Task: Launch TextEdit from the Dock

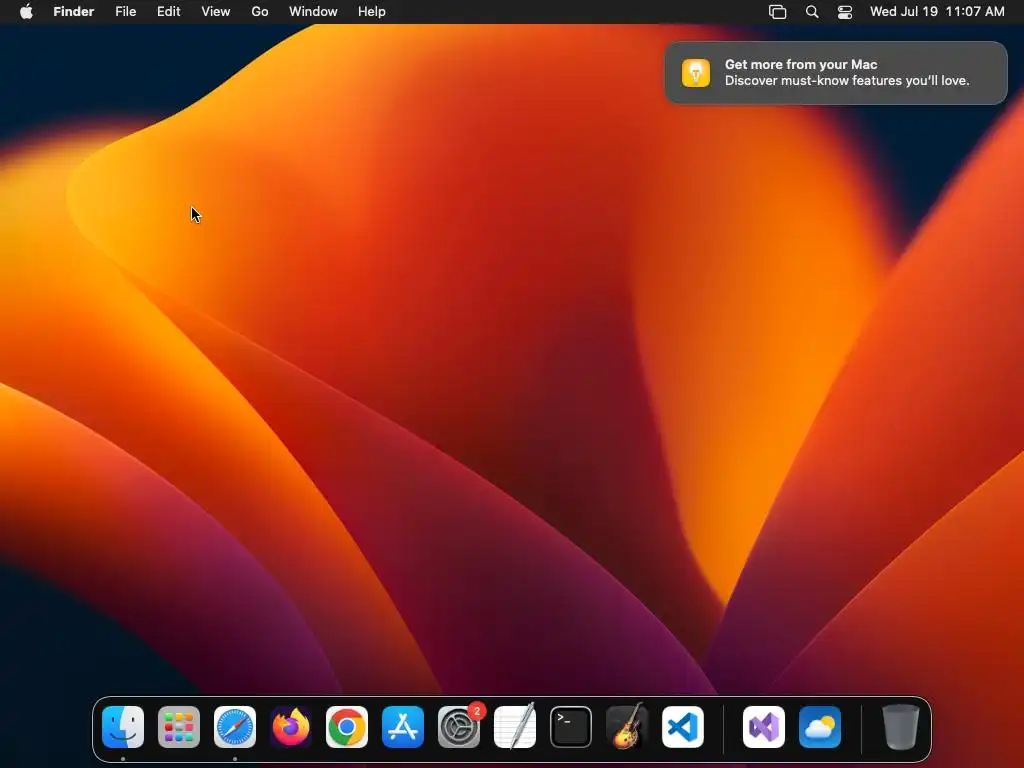Action: (x=515, y=727)
